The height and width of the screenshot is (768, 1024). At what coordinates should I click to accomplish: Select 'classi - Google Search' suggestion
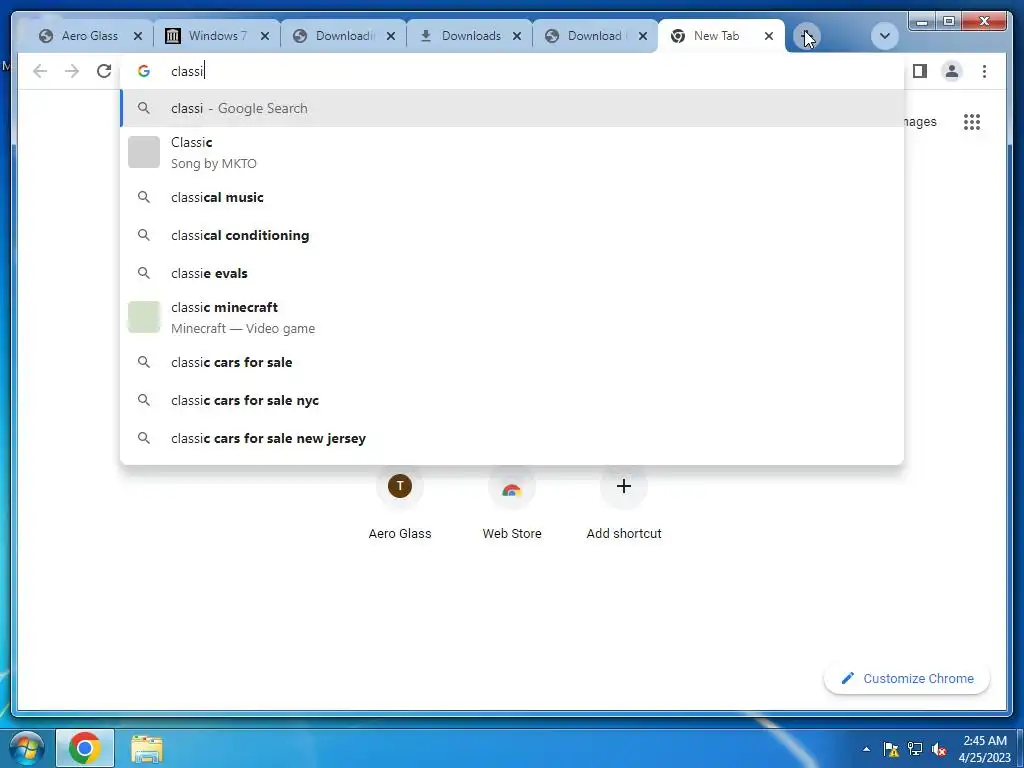point(512,108)
